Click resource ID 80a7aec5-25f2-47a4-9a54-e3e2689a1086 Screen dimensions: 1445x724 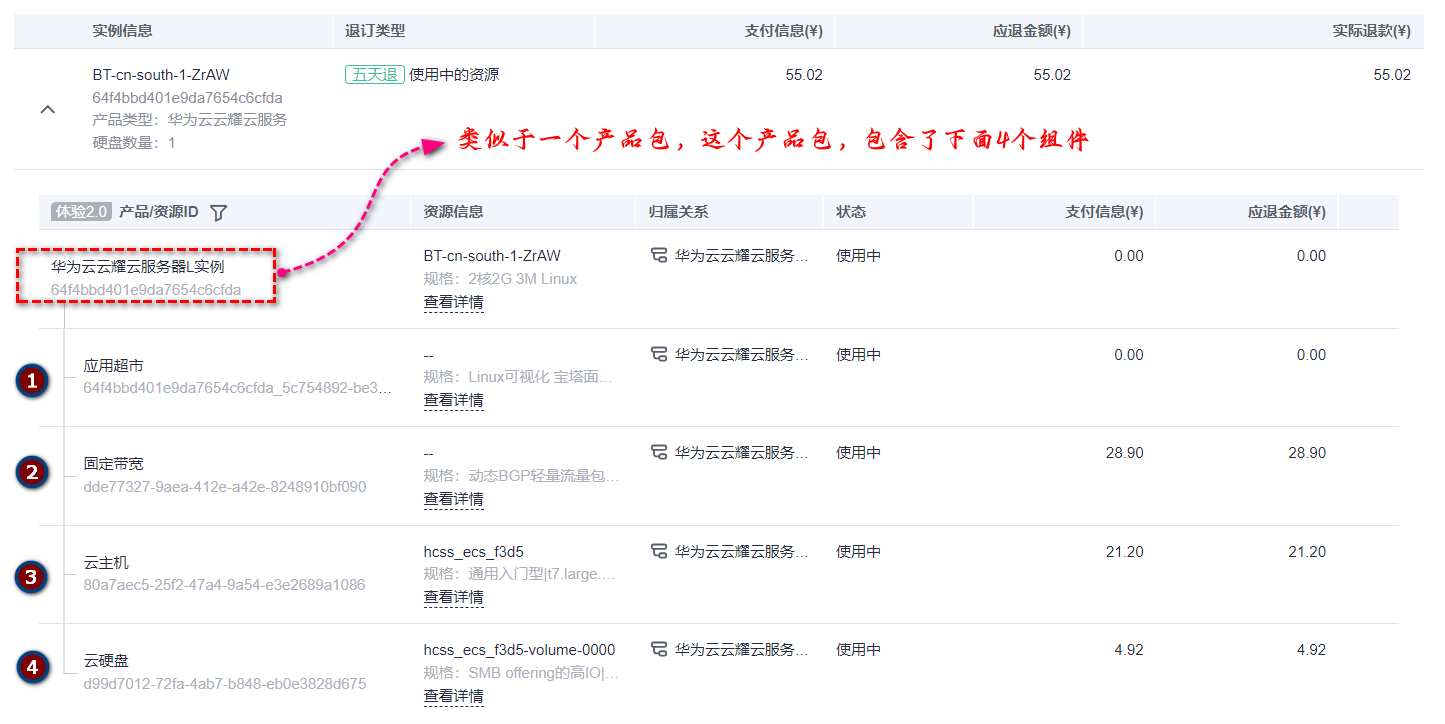tap(225, 585)
